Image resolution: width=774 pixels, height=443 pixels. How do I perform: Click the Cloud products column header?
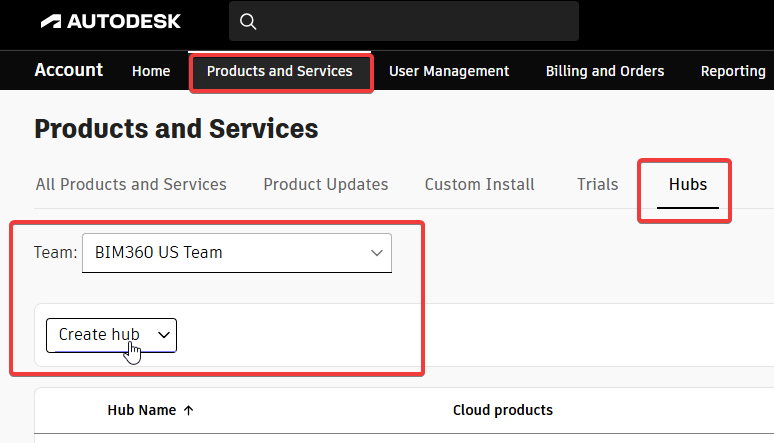point(503,410)
